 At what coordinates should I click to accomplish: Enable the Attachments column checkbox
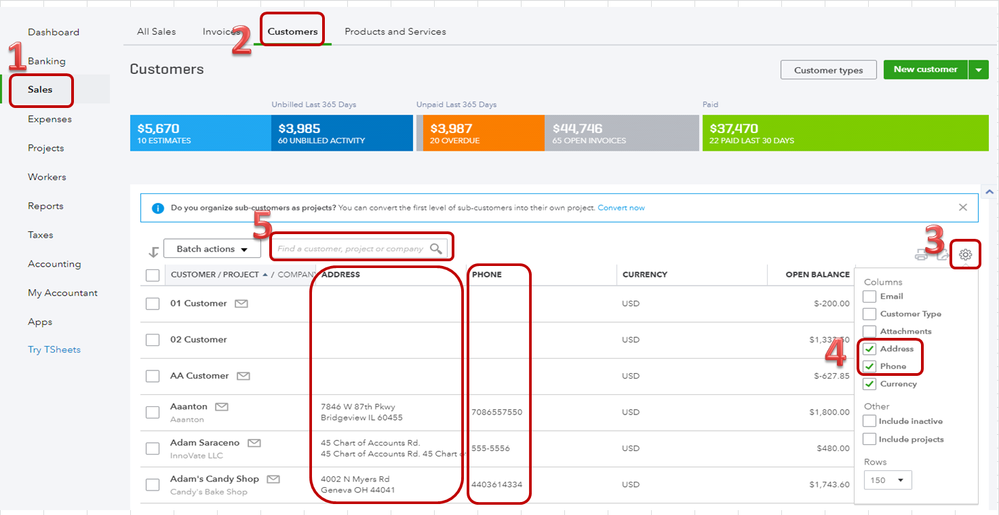[869, 331]
